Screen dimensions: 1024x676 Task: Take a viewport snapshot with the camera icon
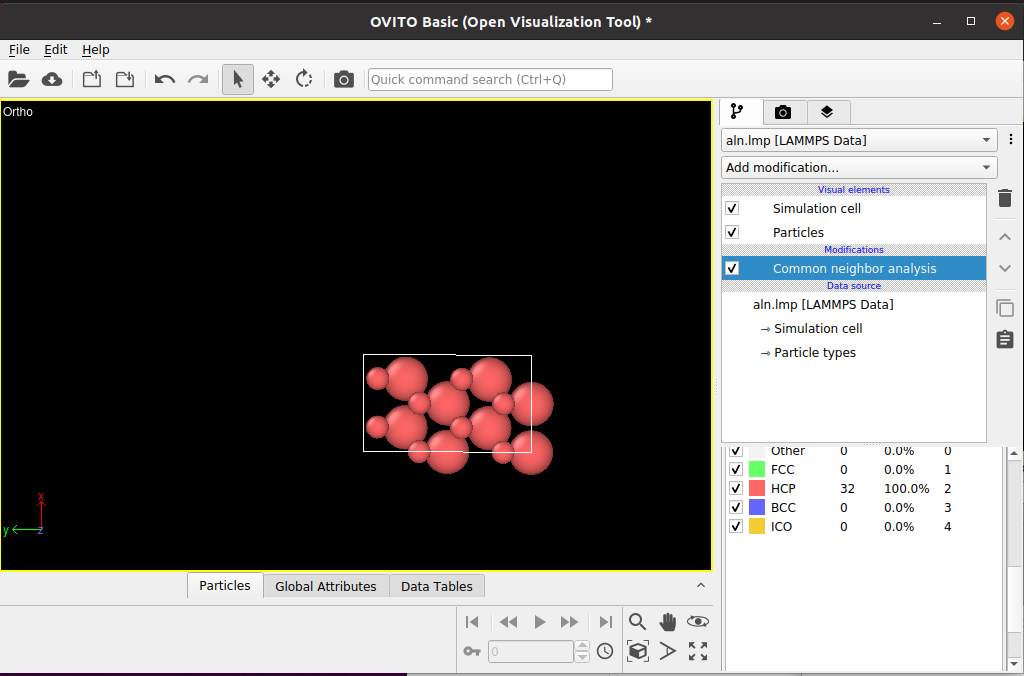tap(344, 79)
